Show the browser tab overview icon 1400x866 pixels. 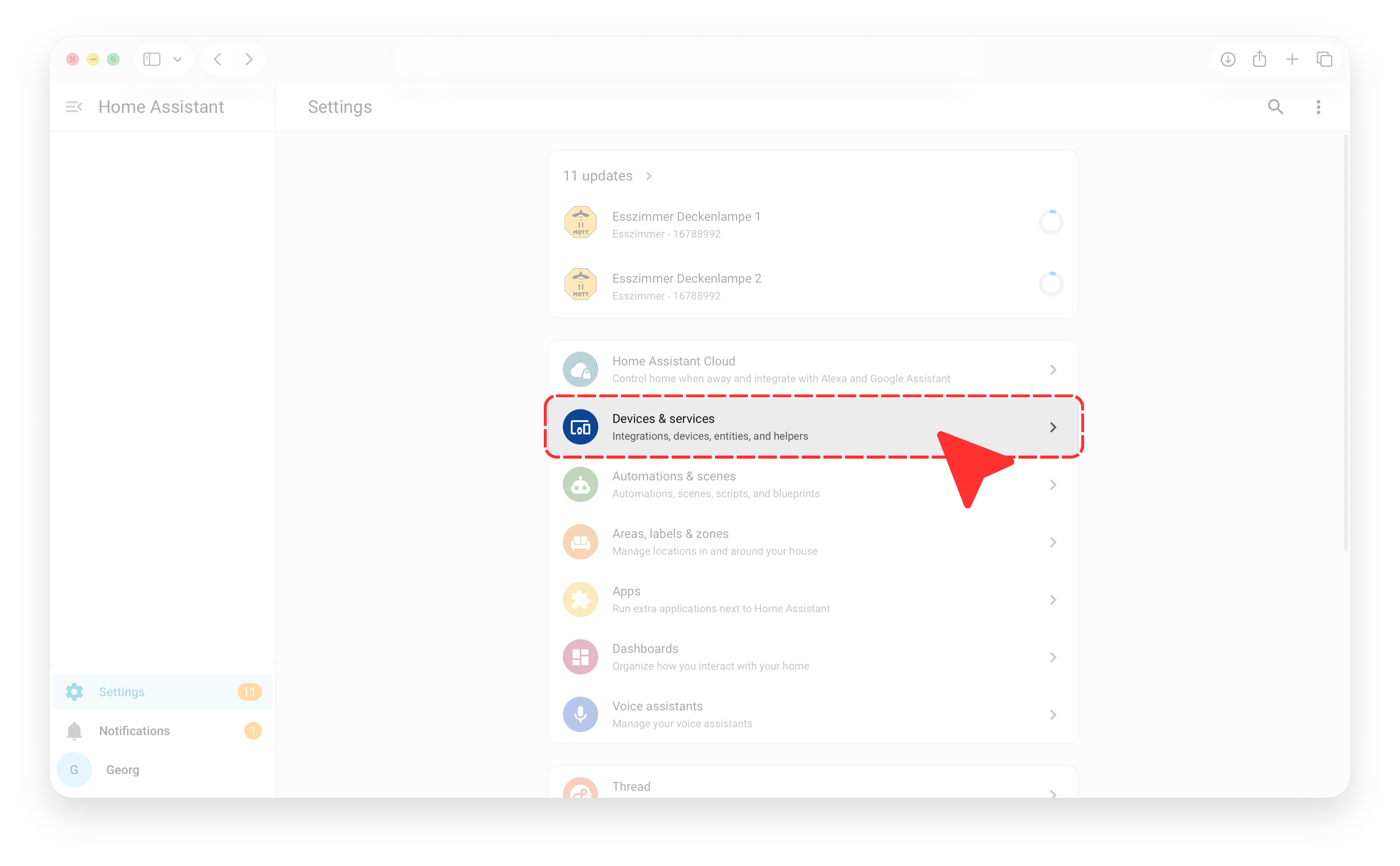1324,59
